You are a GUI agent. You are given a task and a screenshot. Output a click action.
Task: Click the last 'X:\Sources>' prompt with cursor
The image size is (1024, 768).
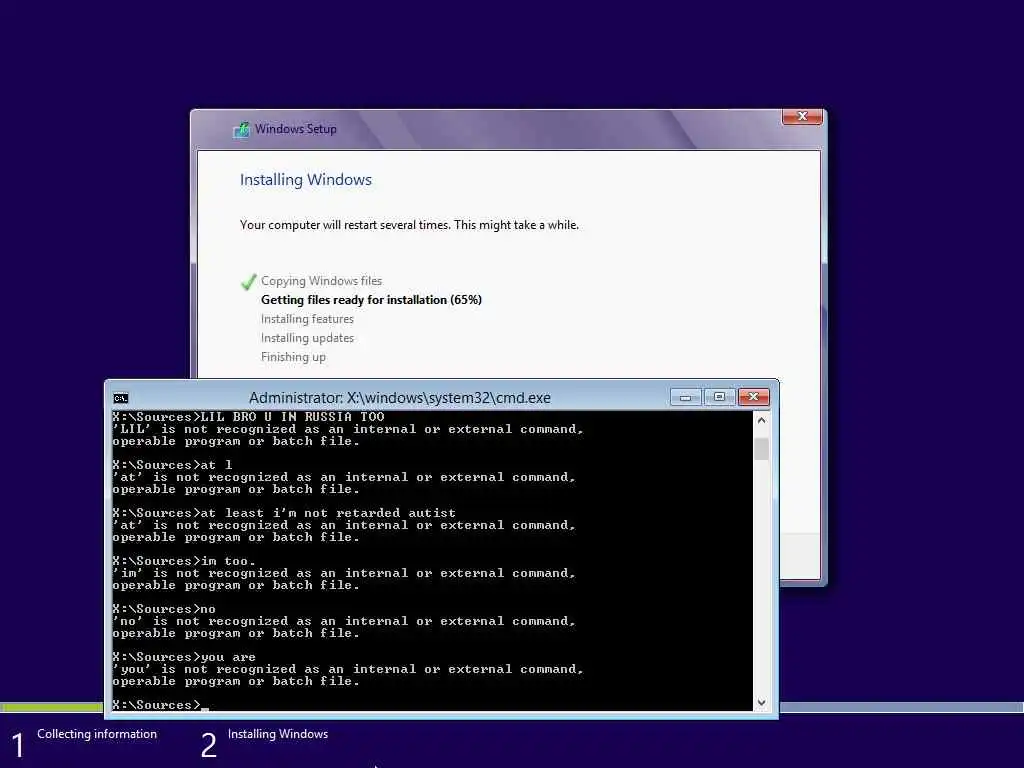160,705
